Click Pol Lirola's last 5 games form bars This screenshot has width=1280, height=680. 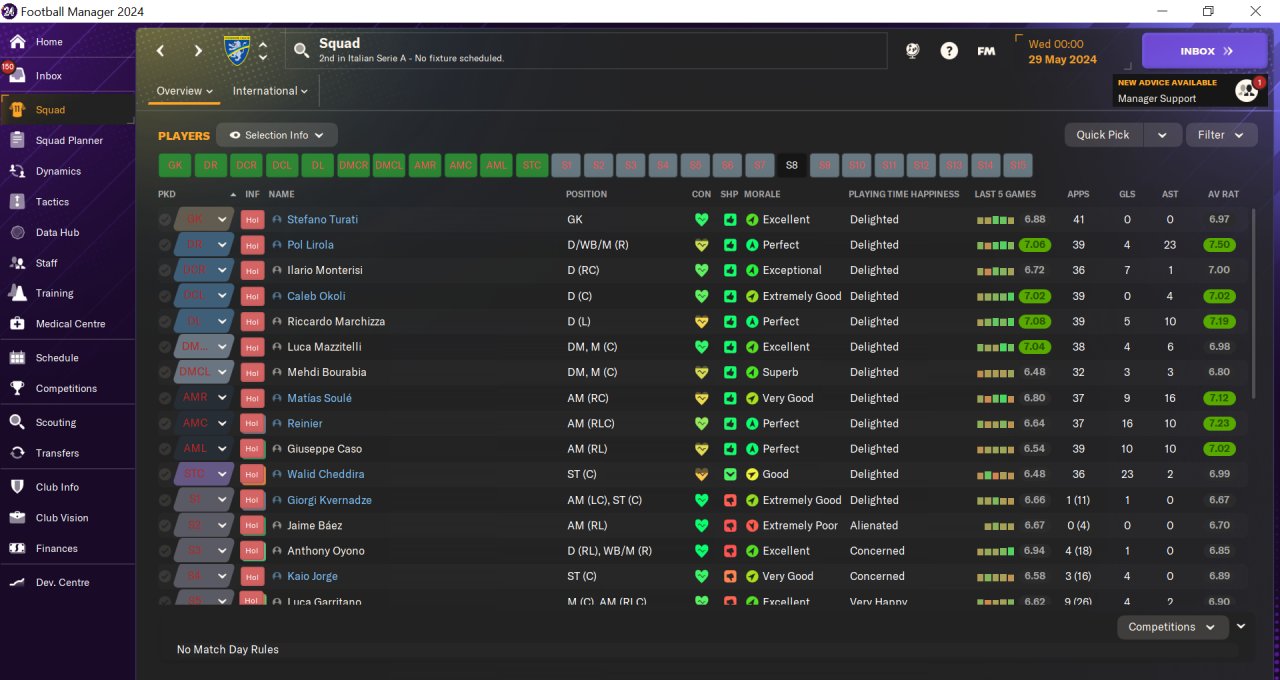994,246
